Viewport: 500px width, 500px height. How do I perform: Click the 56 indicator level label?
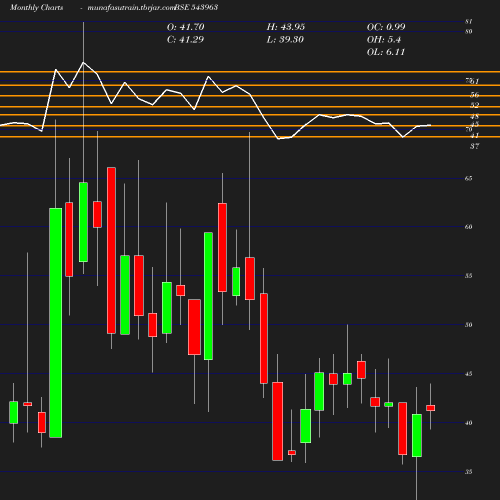(475, 95)
